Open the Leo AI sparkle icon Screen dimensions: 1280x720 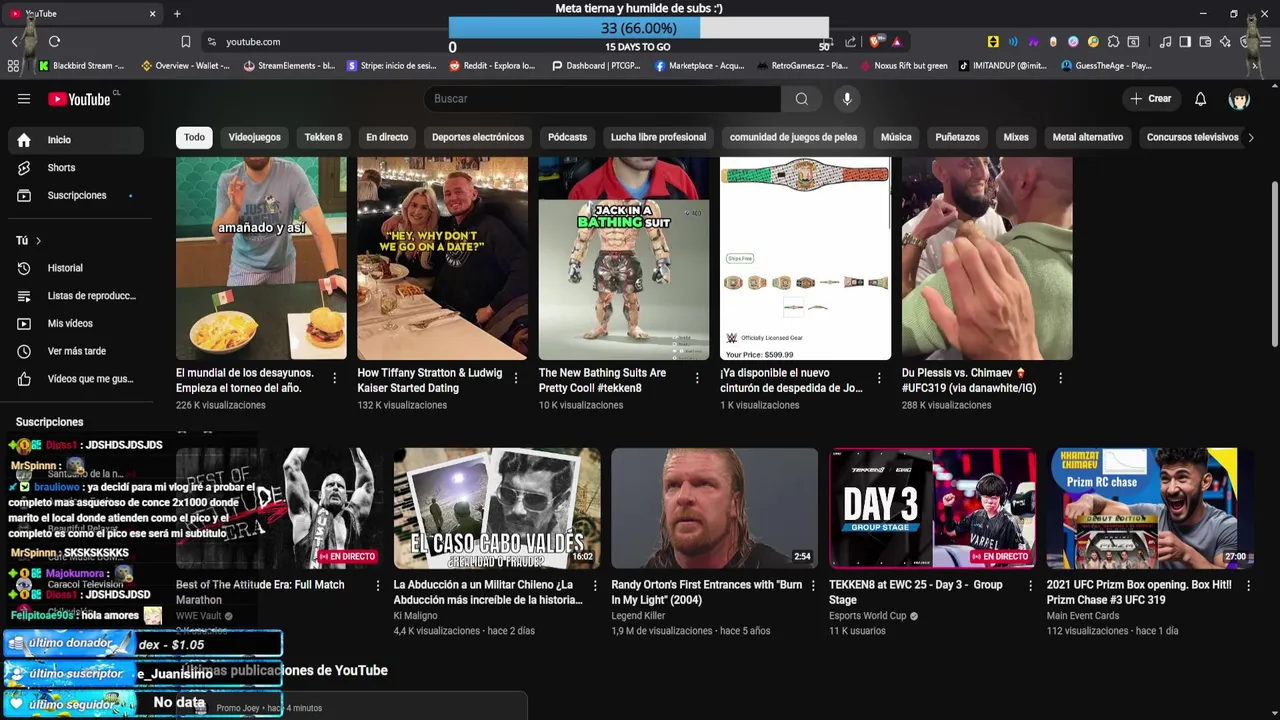[x=1225, y=42]
